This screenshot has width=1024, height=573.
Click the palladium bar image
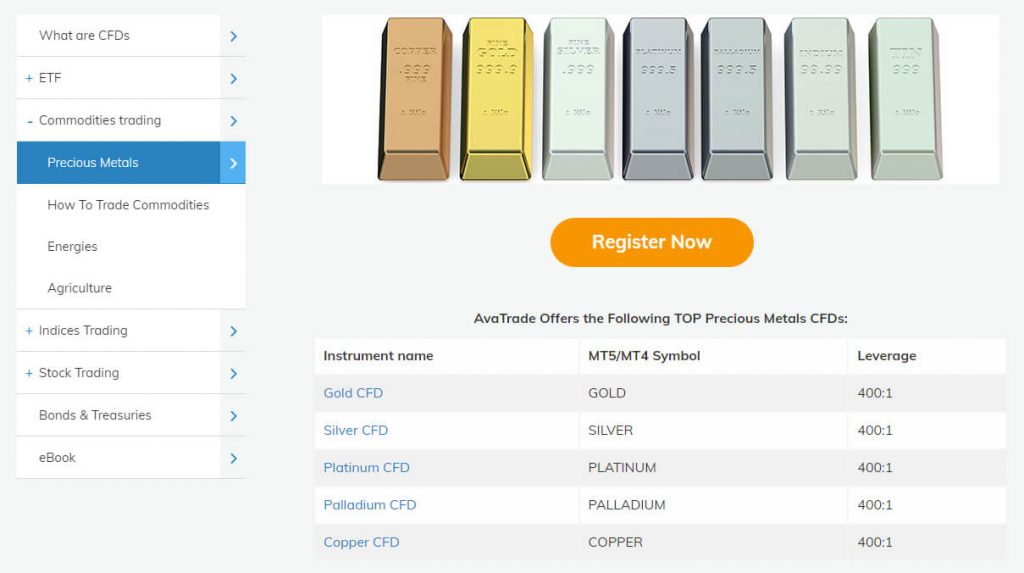(x=737, y=99)
